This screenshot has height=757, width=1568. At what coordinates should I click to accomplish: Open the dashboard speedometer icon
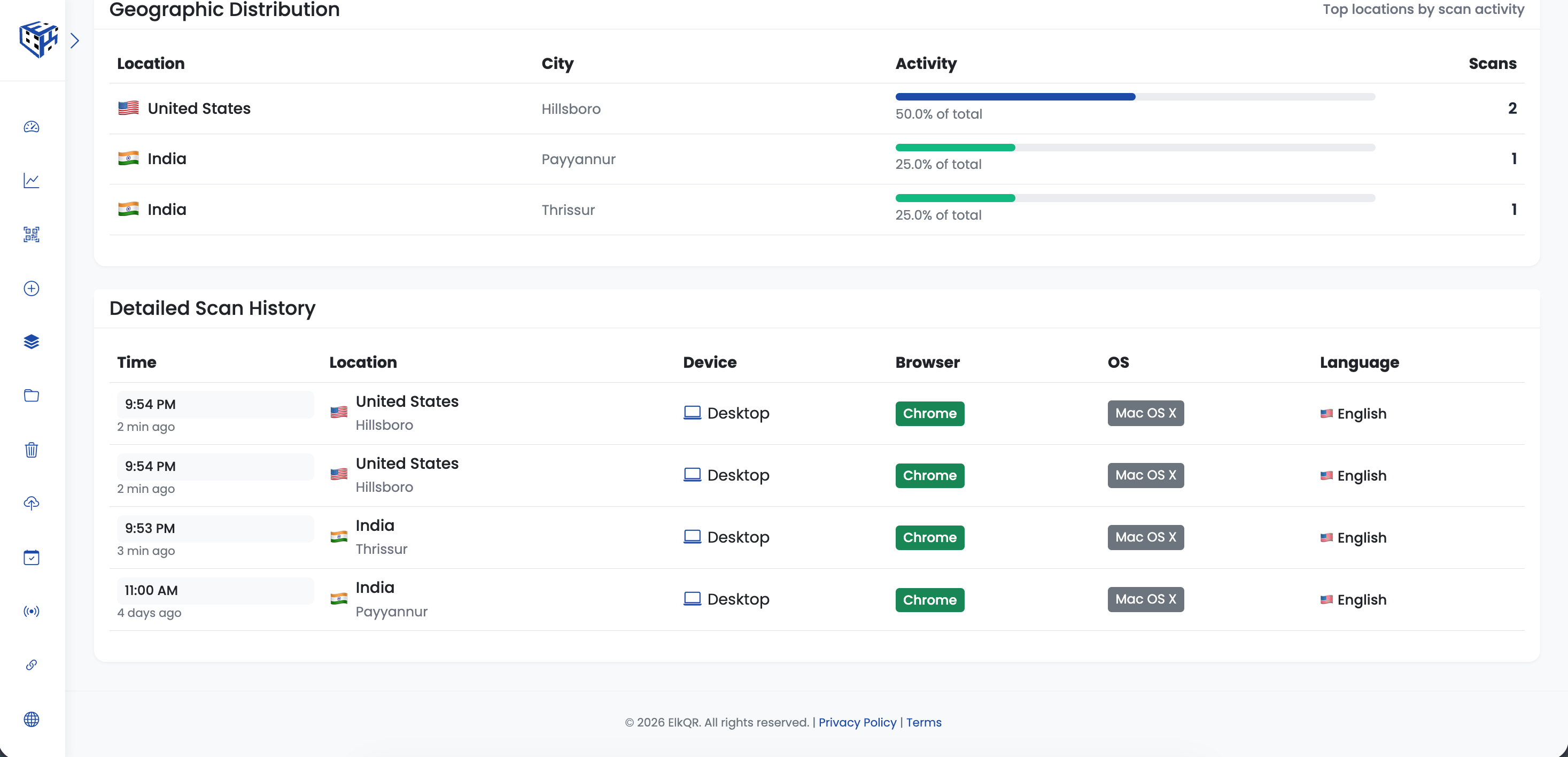point(32,127)
